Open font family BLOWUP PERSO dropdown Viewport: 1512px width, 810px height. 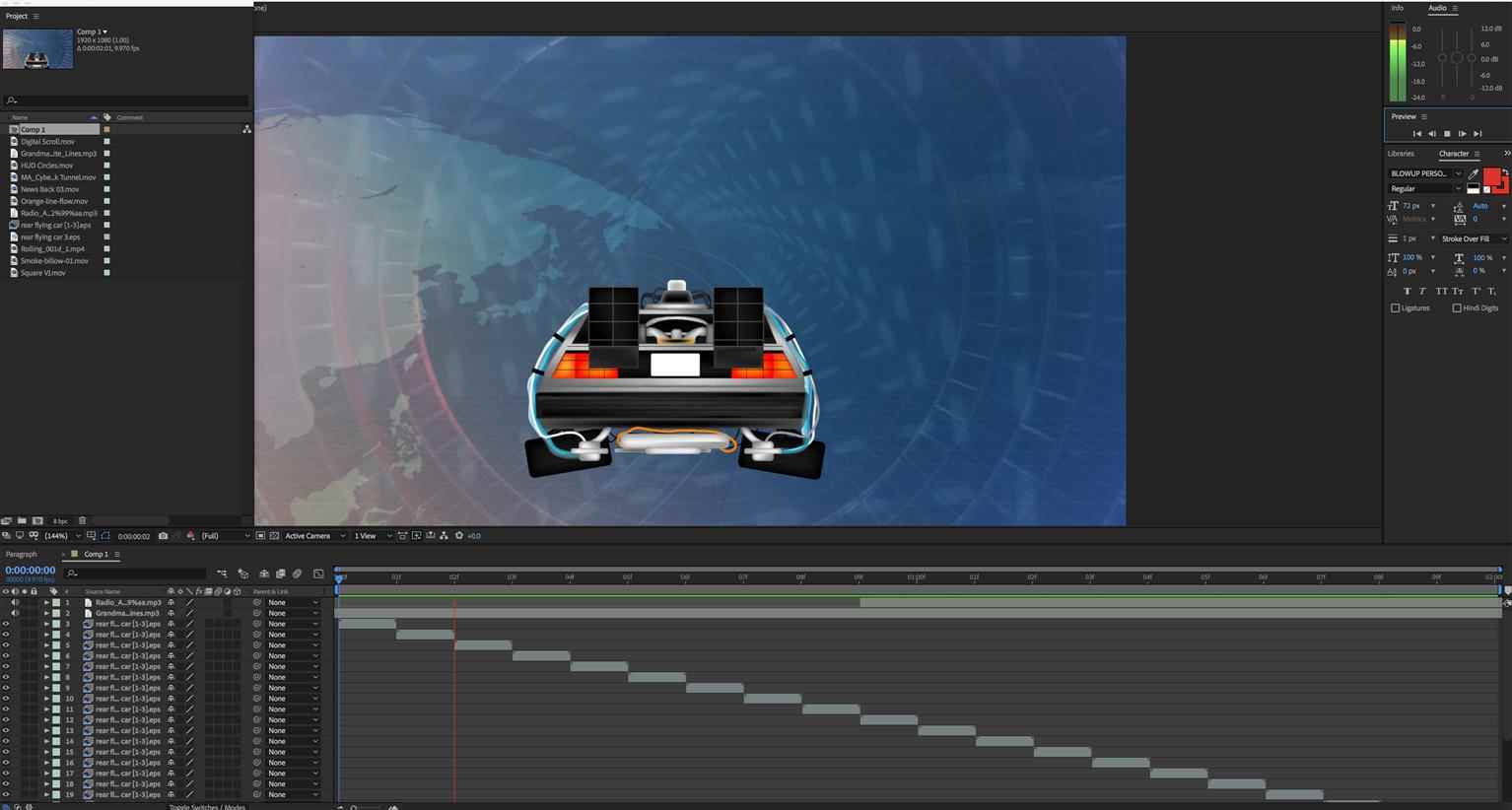pyautogui.click(x=1425, y=173)
